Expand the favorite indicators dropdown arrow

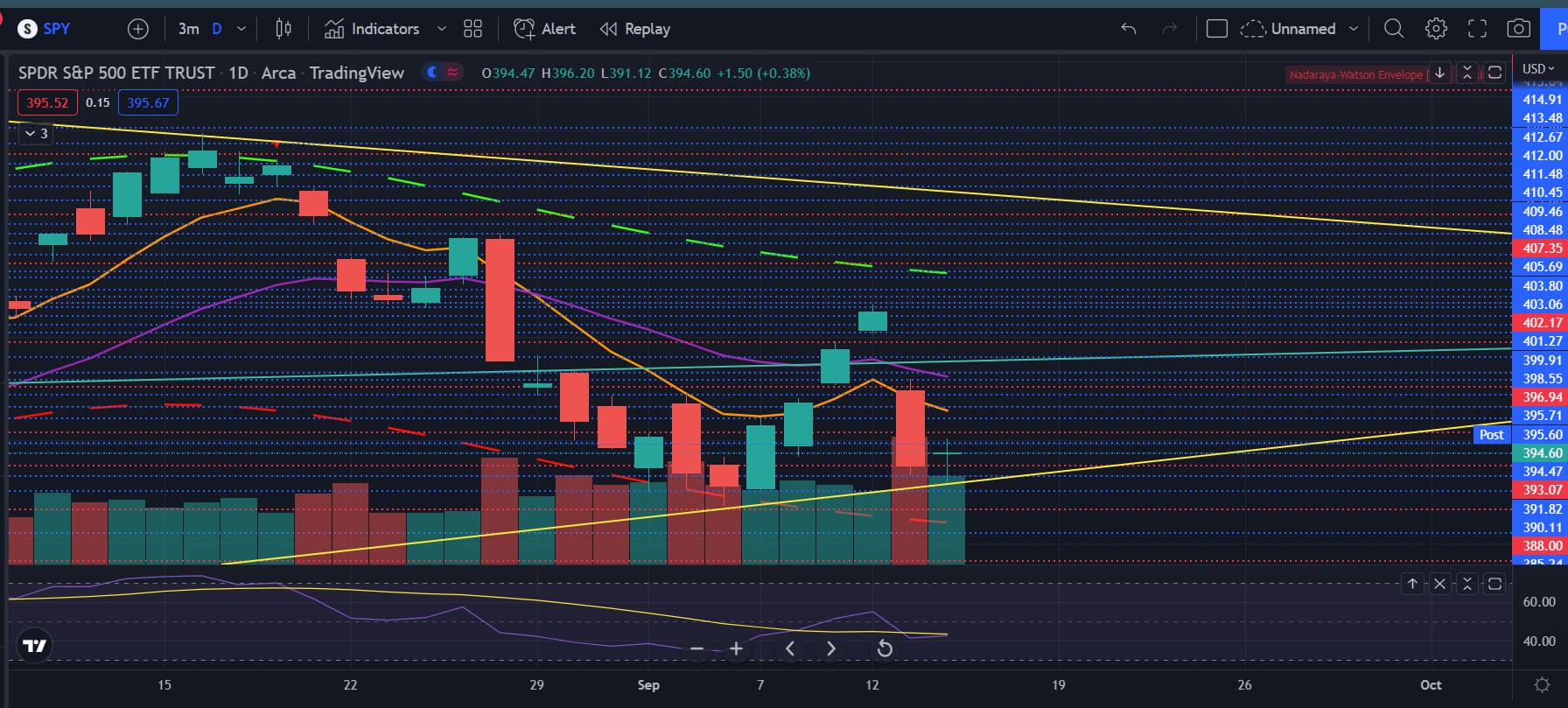tap(442, 29)
